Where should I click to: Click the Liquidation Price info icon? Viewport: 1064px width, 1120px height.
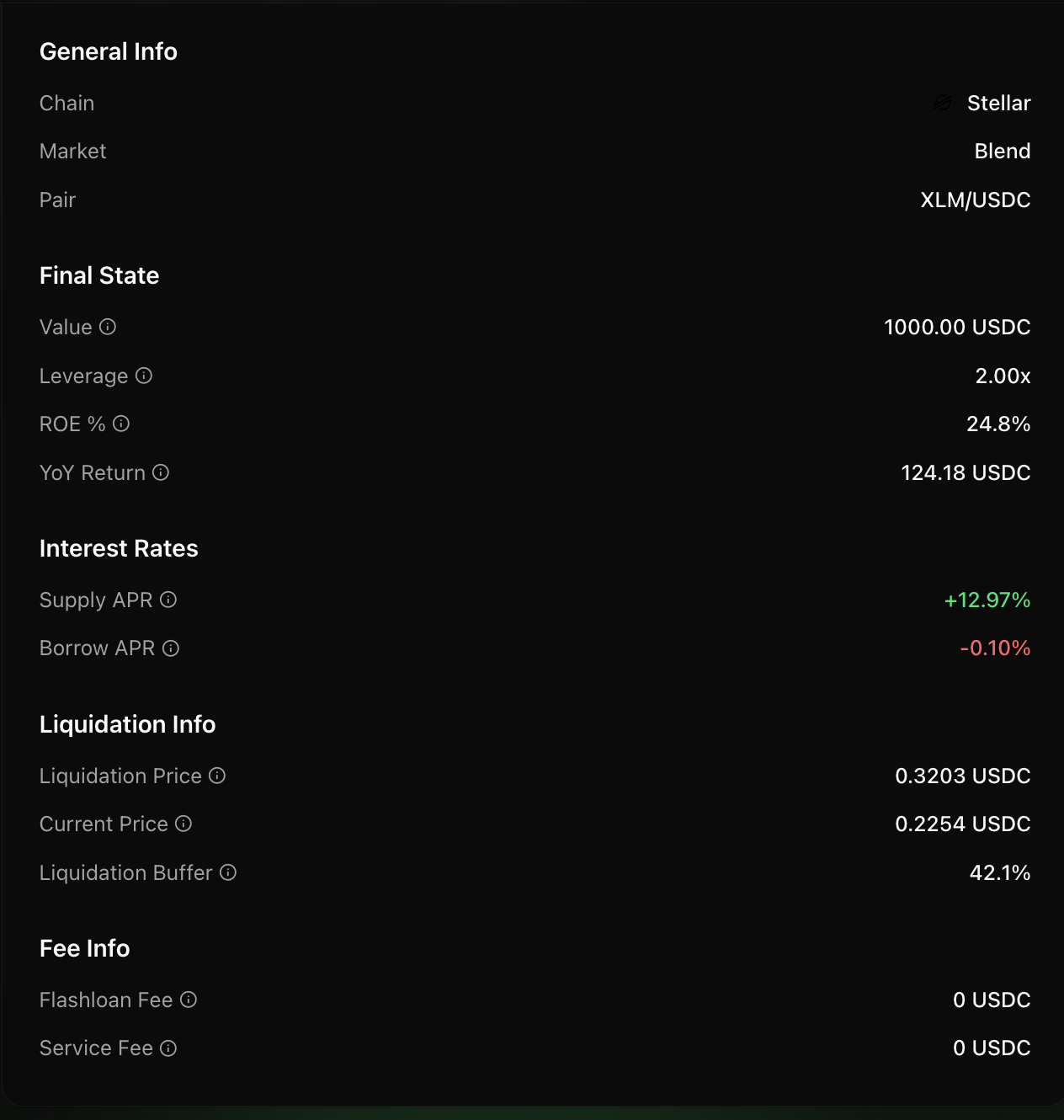217,776
